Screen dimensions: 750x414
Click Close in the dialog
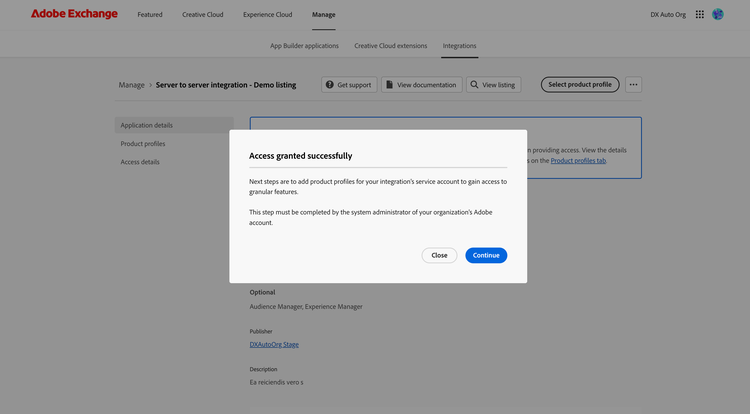pos(439,255)
